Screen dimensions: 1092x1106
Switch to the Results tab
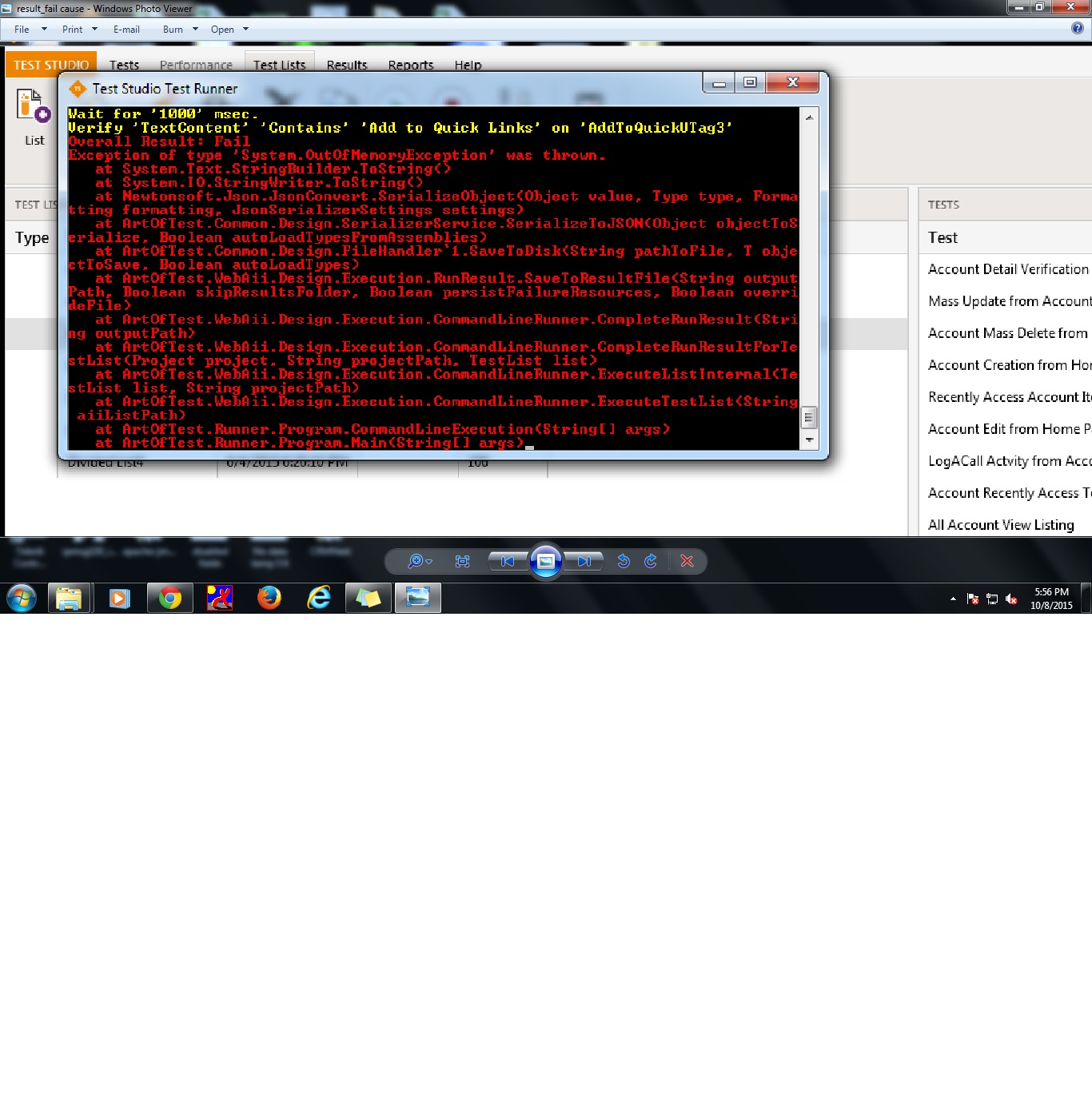click(x=347, y=65)
